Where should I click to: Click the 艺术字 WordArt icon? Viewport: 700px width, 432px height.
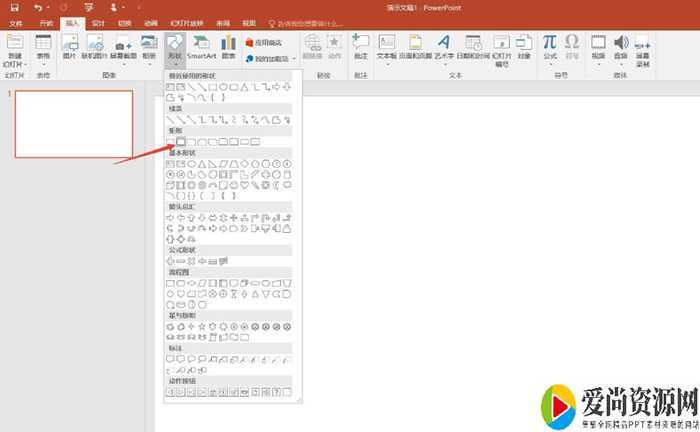(443, 48)
